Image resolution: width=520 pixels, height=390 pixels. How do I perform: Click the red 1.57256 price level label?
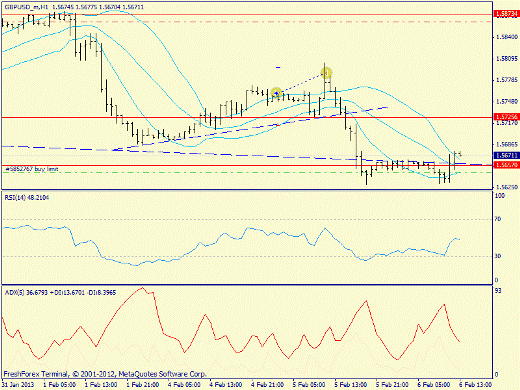coord(507,117)
